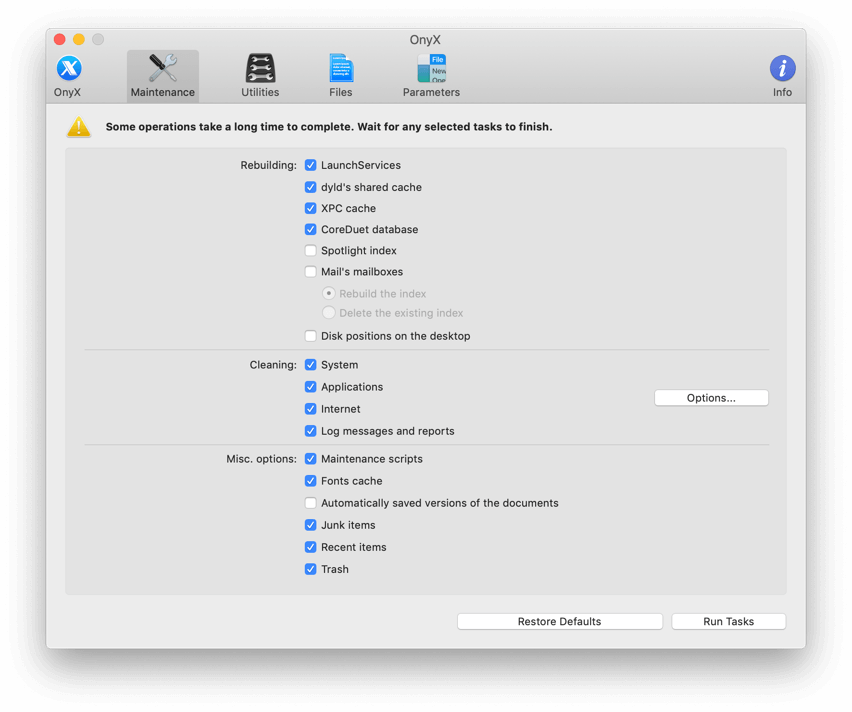Switch to the Parameters tab
This screenshot has width=852, height=712.
tap(430, 68)
